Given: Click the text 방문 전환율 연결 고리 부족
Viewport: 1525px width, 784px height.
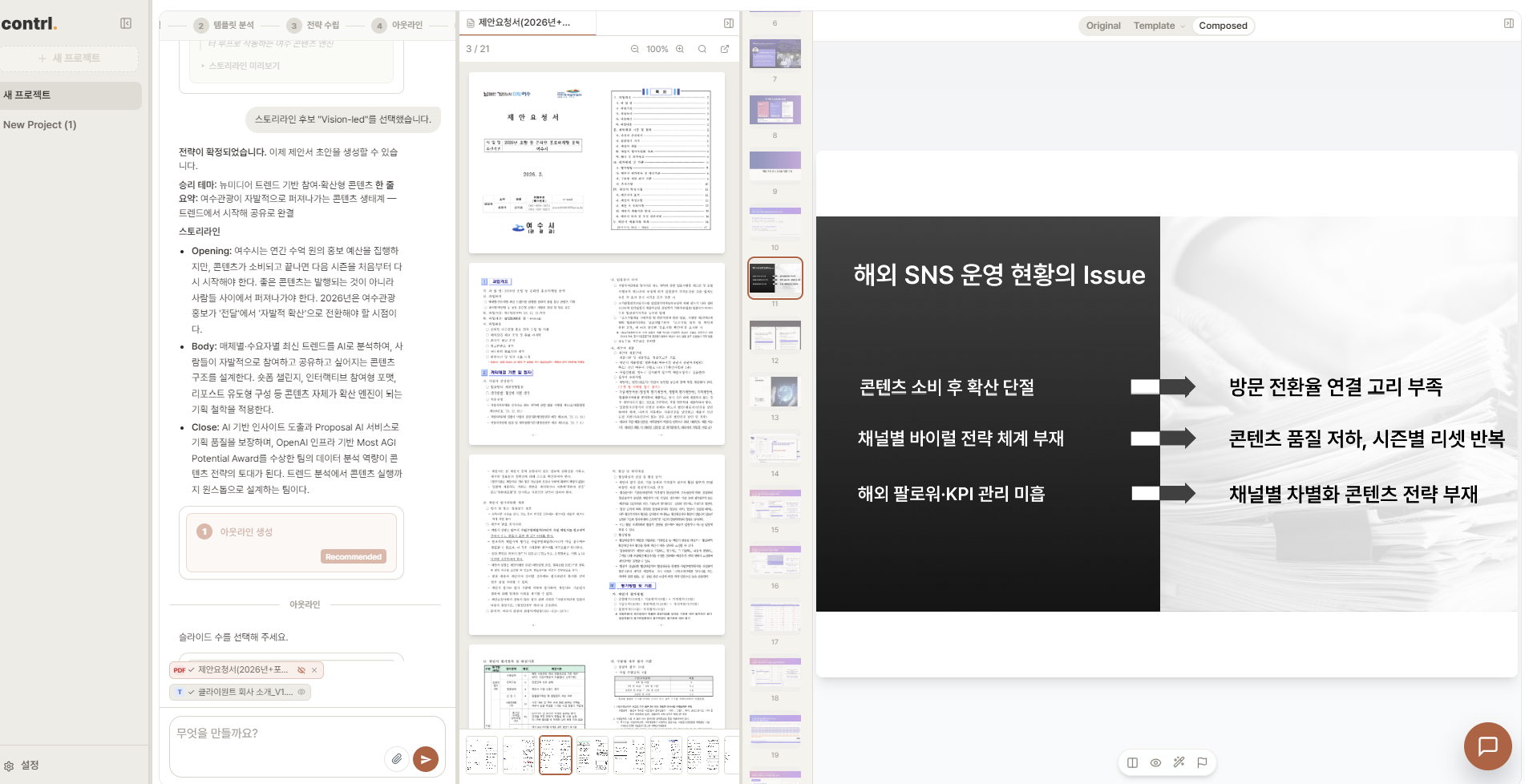Looking at the screenshot, I should coord(1336,387).
